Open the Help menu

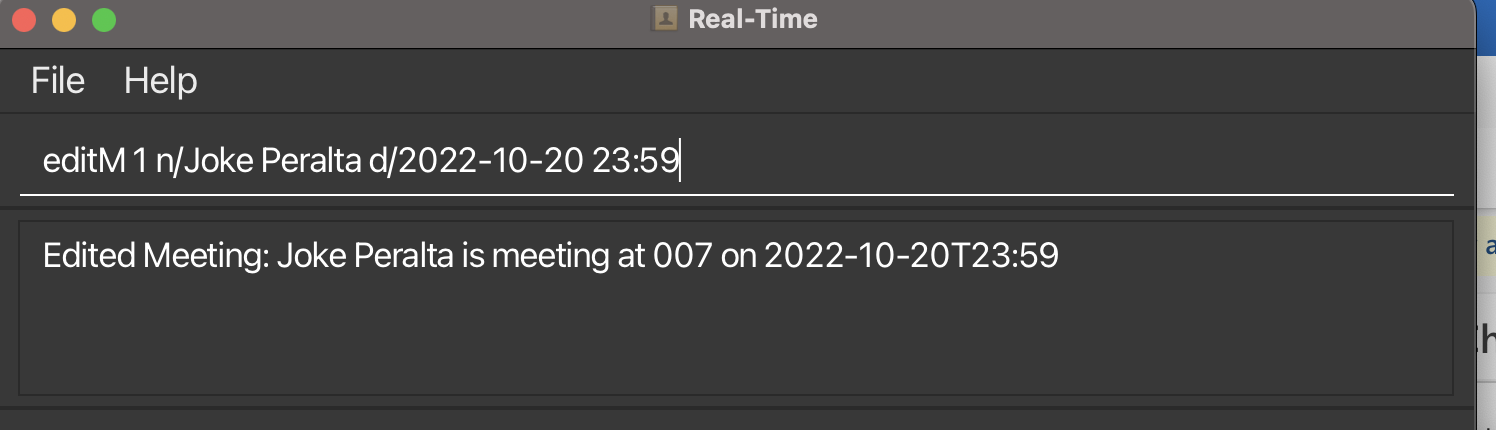(x=160, y=81)
